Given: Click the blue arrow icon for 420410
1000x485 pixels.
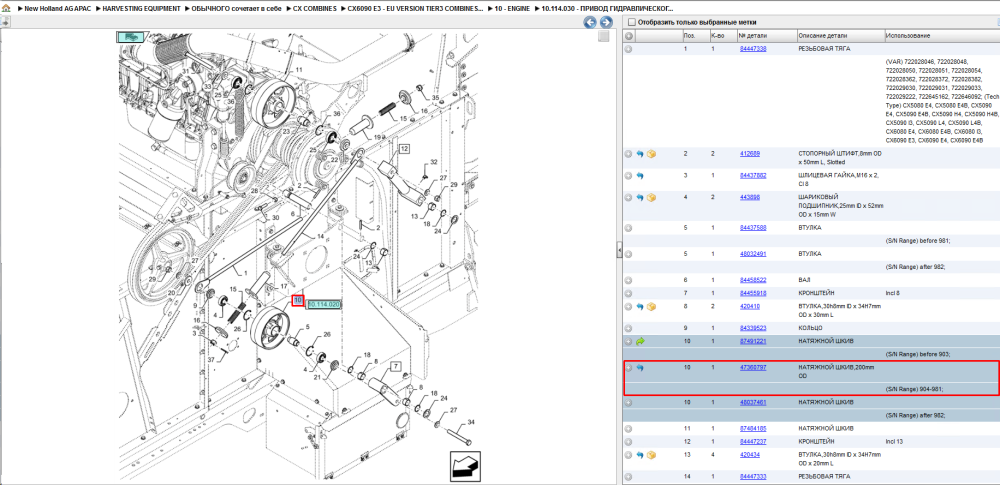Looking at the screenshot, I should point(640,306).
